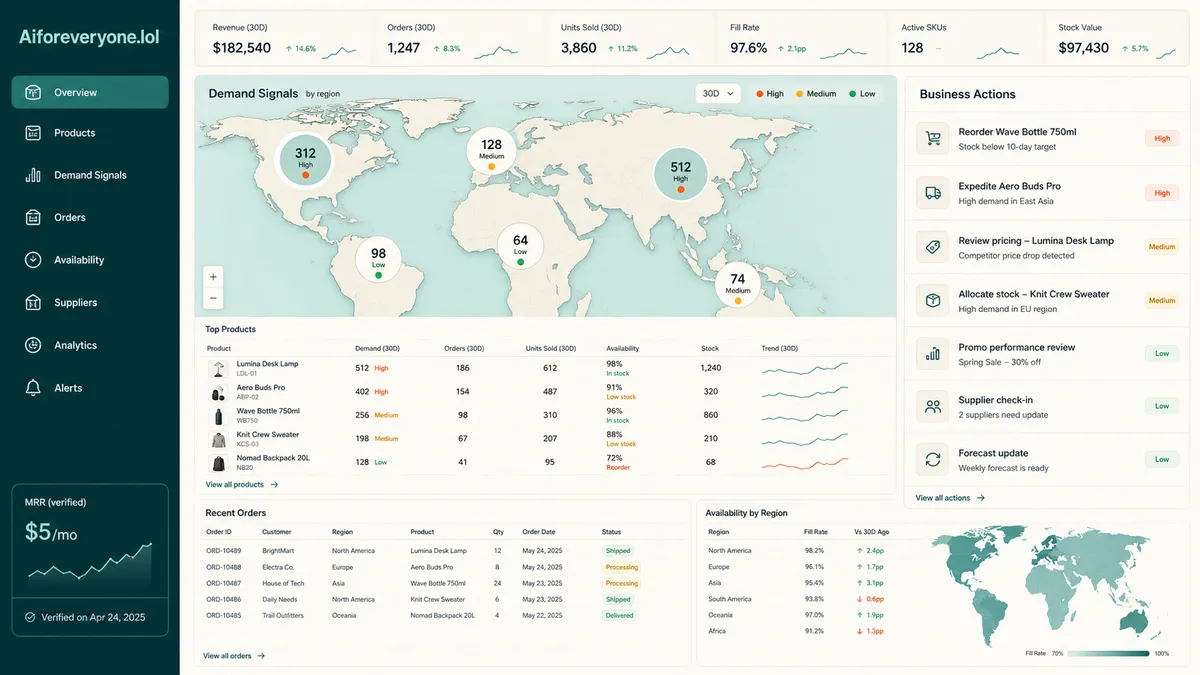Click the Stock Value $97,430 figure

[1084, 48]
